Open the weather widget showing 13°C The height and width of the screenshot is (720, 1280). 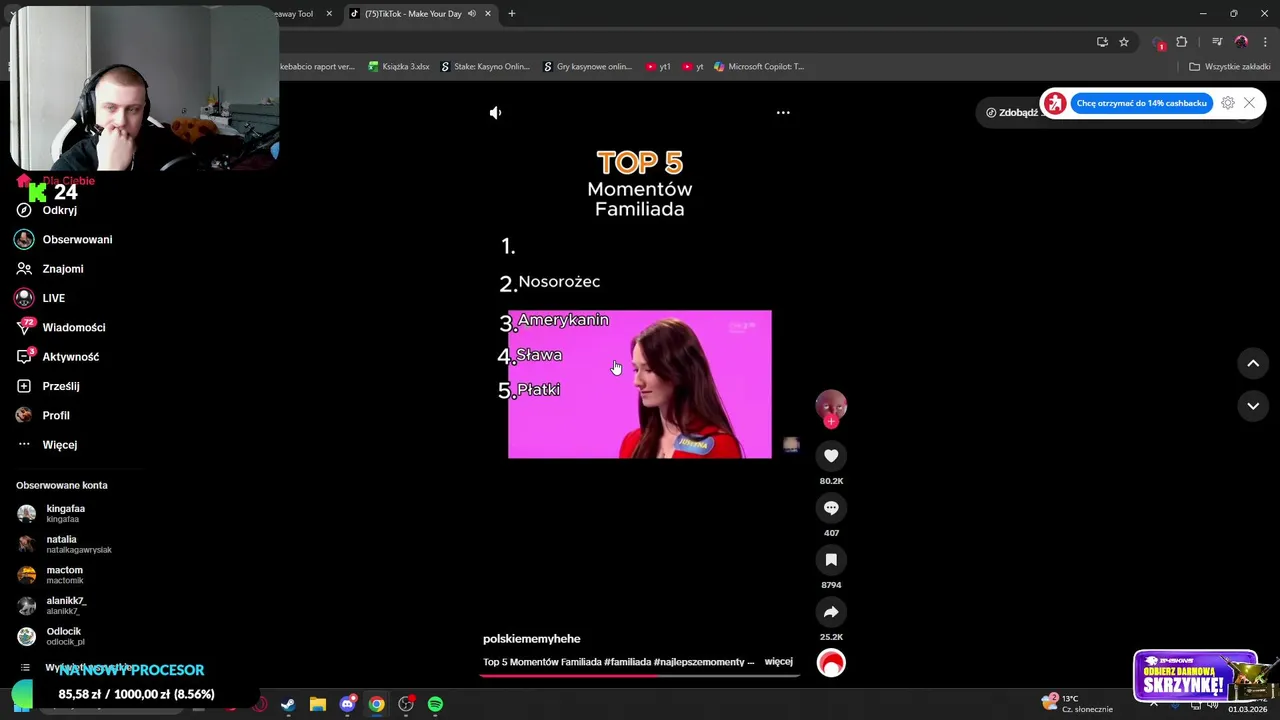(x=1077, y=704)
